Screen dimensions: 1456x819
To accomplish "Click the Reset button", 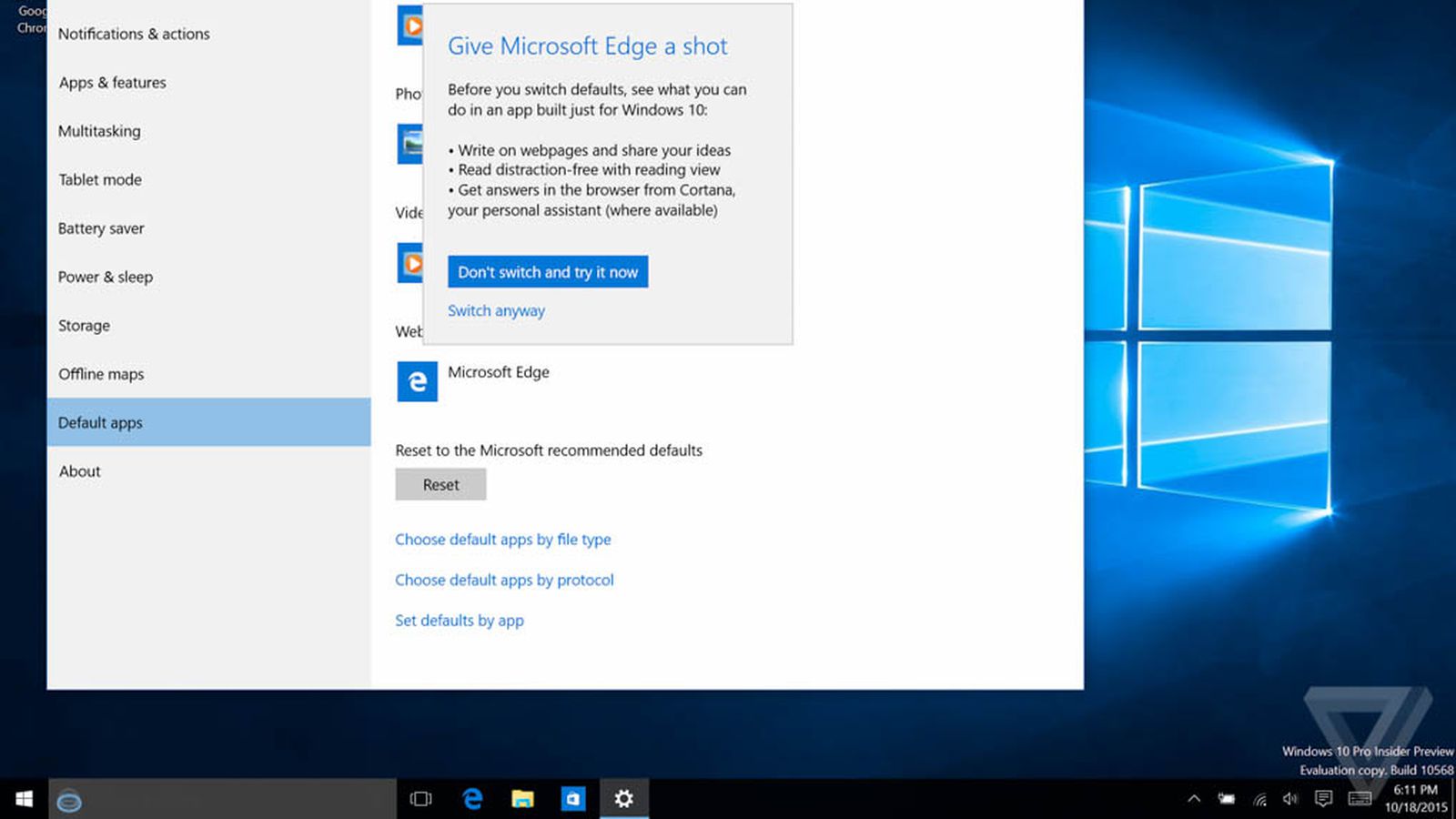I will 440,485.
